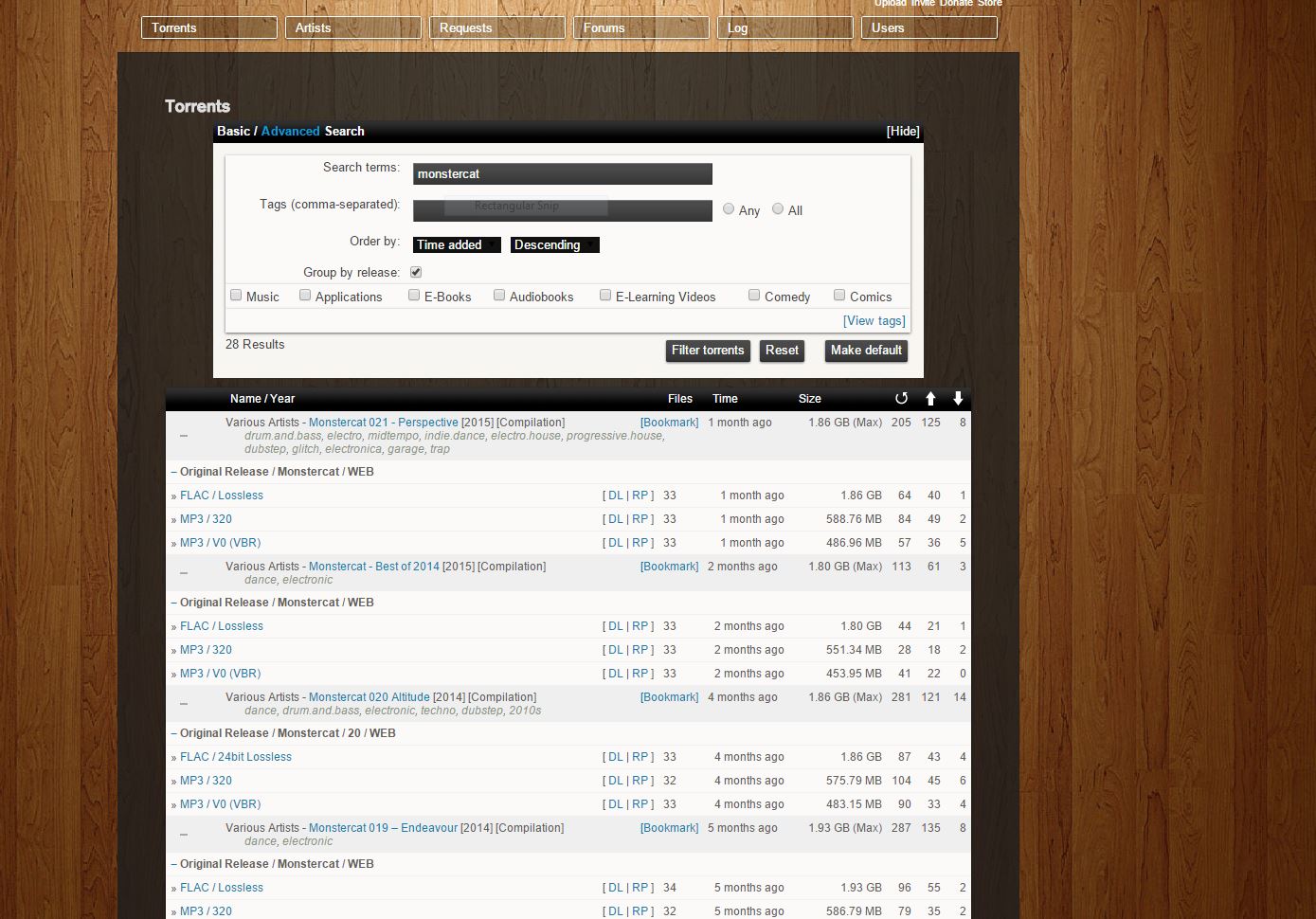Report the 1.80 GB FLAC torrent via RP
The image size is (1316, 919).
pyautogui.click(x=640, y=626)
